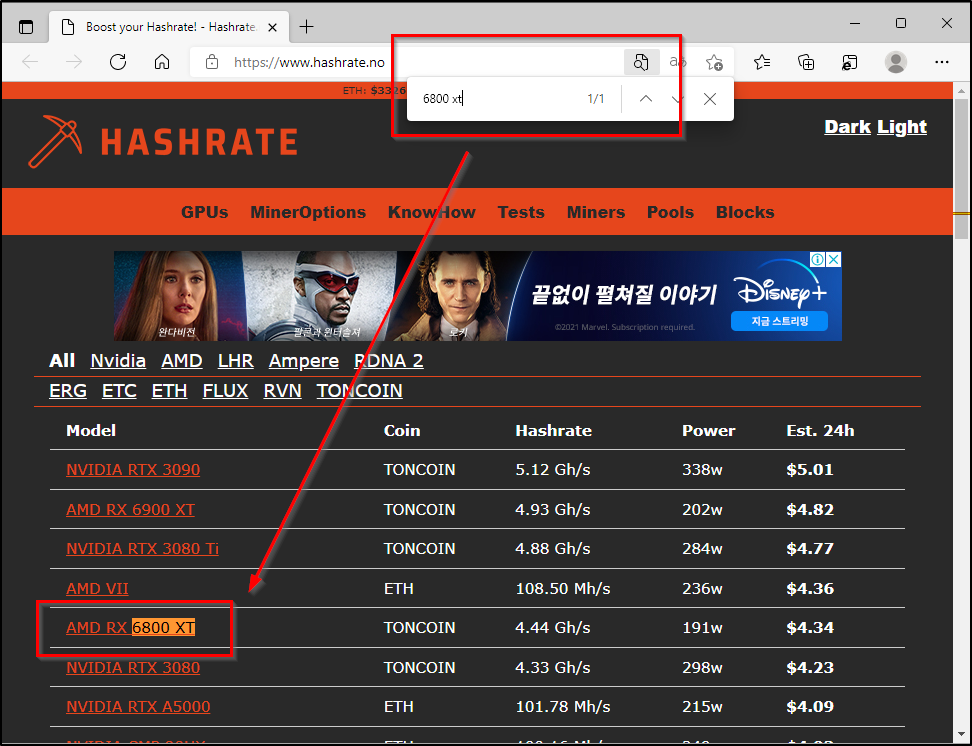
Task: Filter by TONCOIN coin
Action: 360,391
